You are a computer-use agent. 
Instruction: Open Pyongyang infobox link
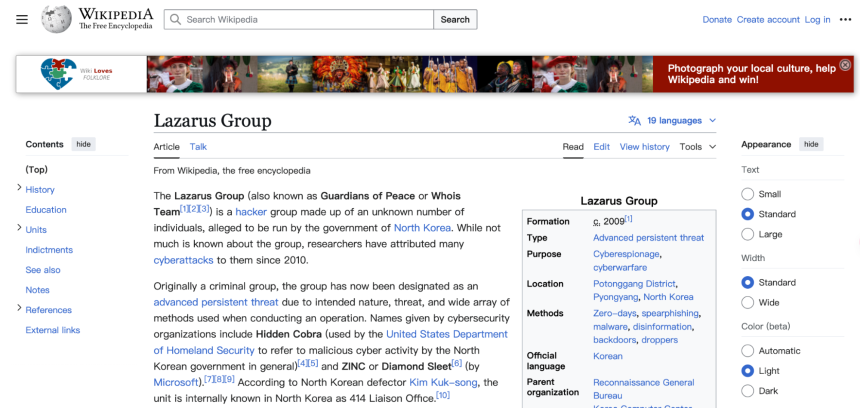point(616,297)
